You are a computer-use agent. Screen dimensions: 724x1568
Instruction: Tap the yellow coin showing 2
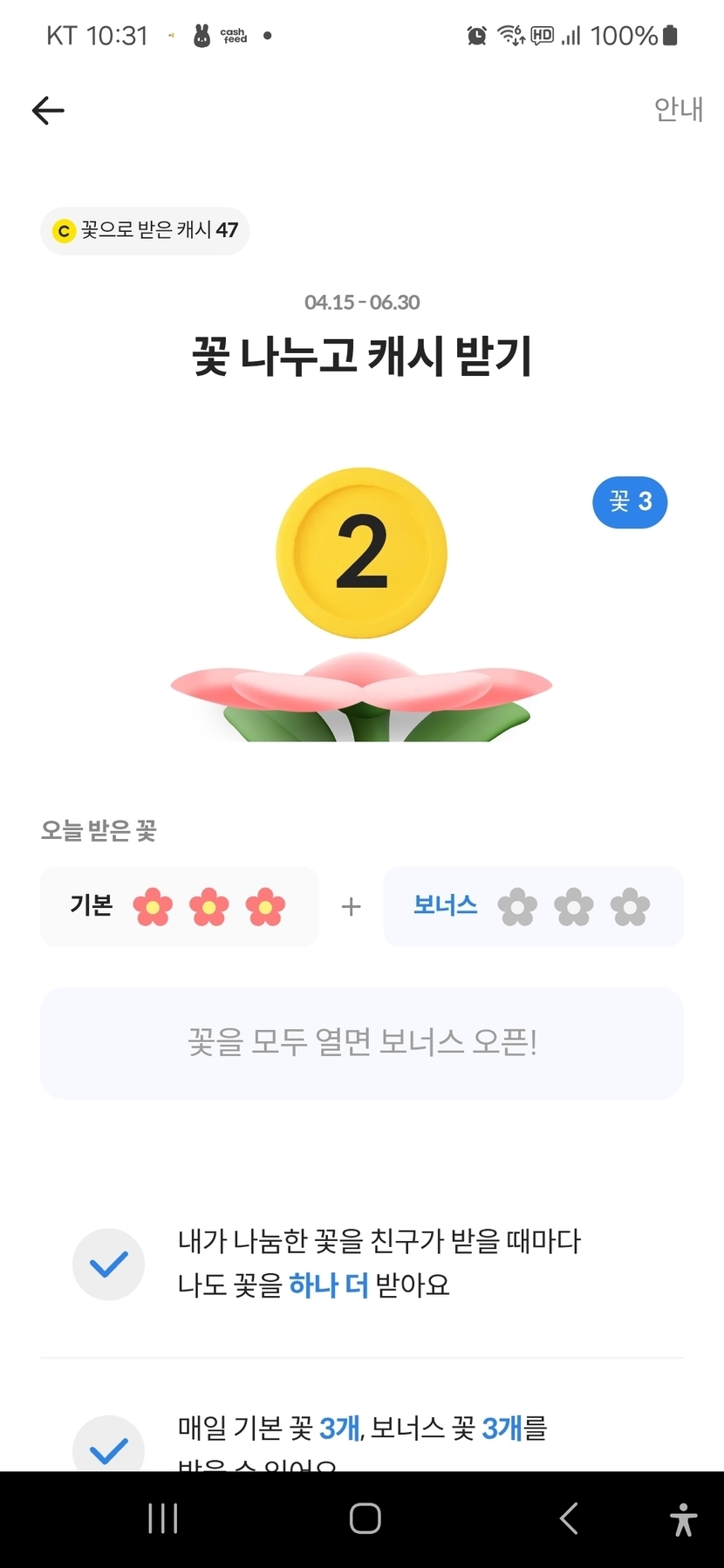[x=361, y=553]
